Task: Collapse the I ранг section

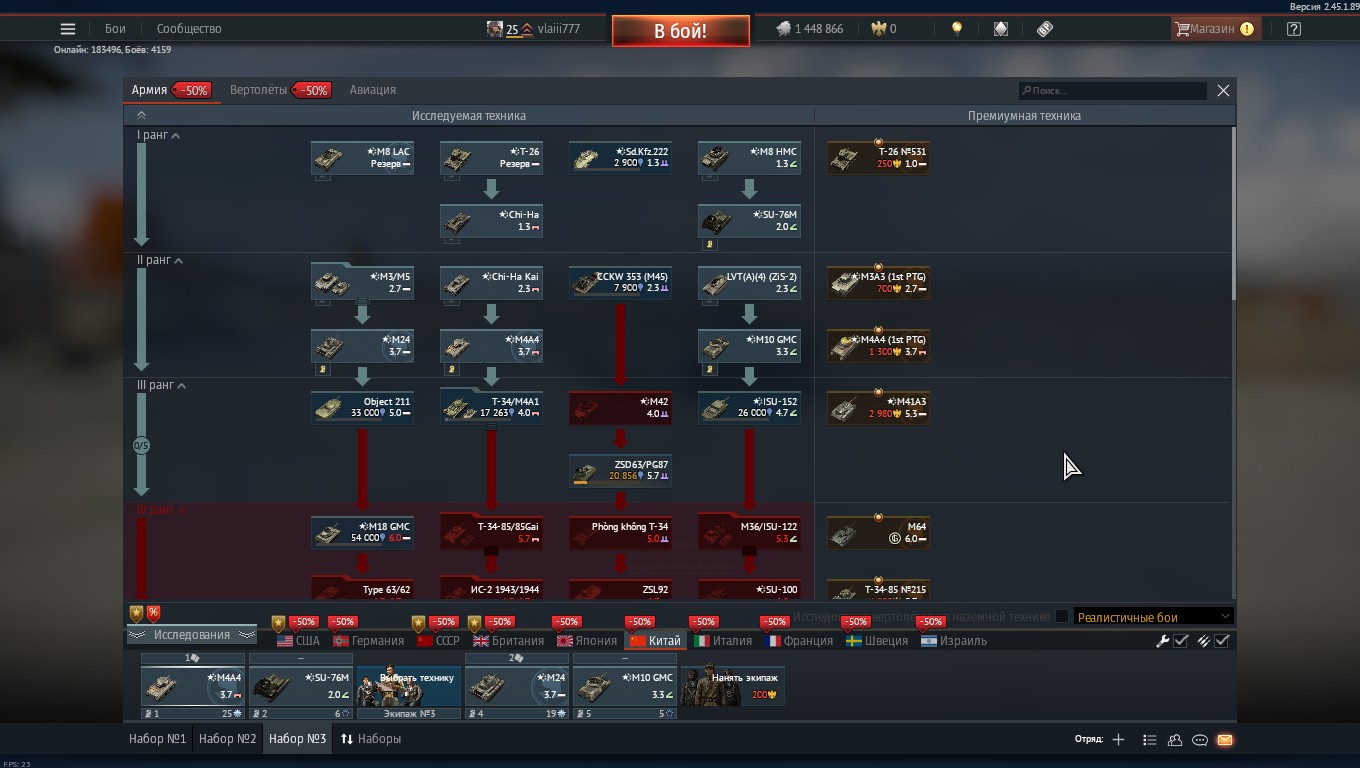Action: click(158, 135)
